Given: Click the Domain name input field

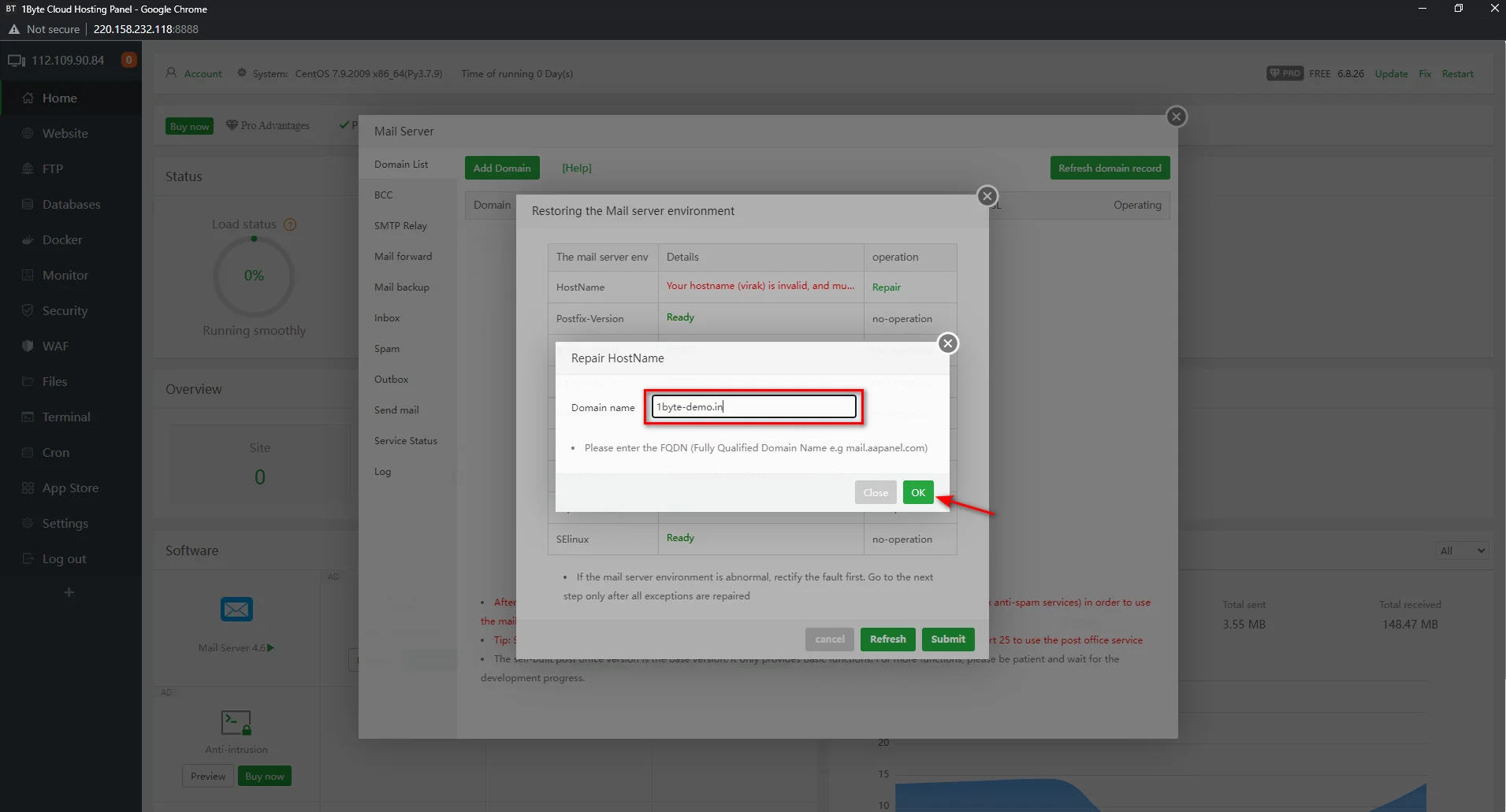Looking at the screenshot, I should click(x=753, y=406).
